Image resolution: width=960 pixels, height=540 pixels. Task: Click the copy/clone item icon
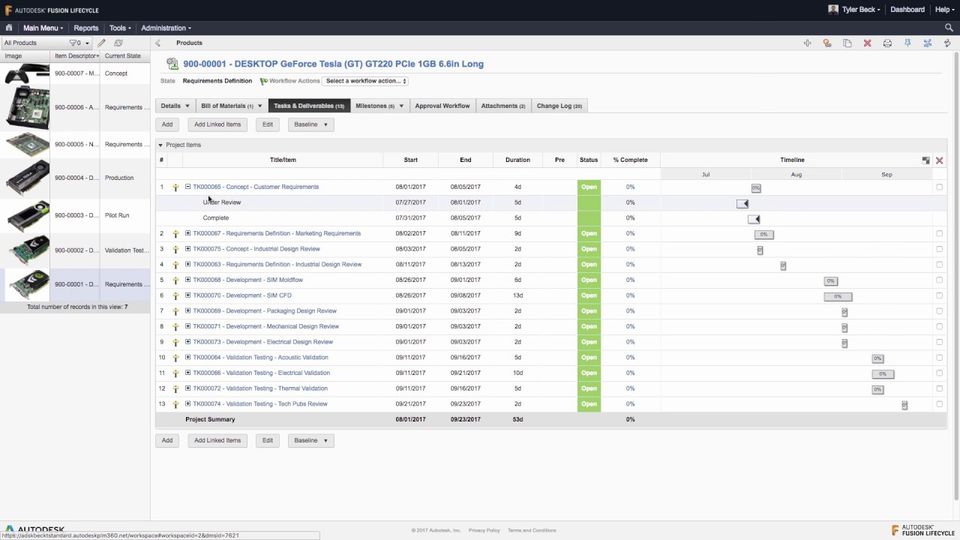coord(847,43)
